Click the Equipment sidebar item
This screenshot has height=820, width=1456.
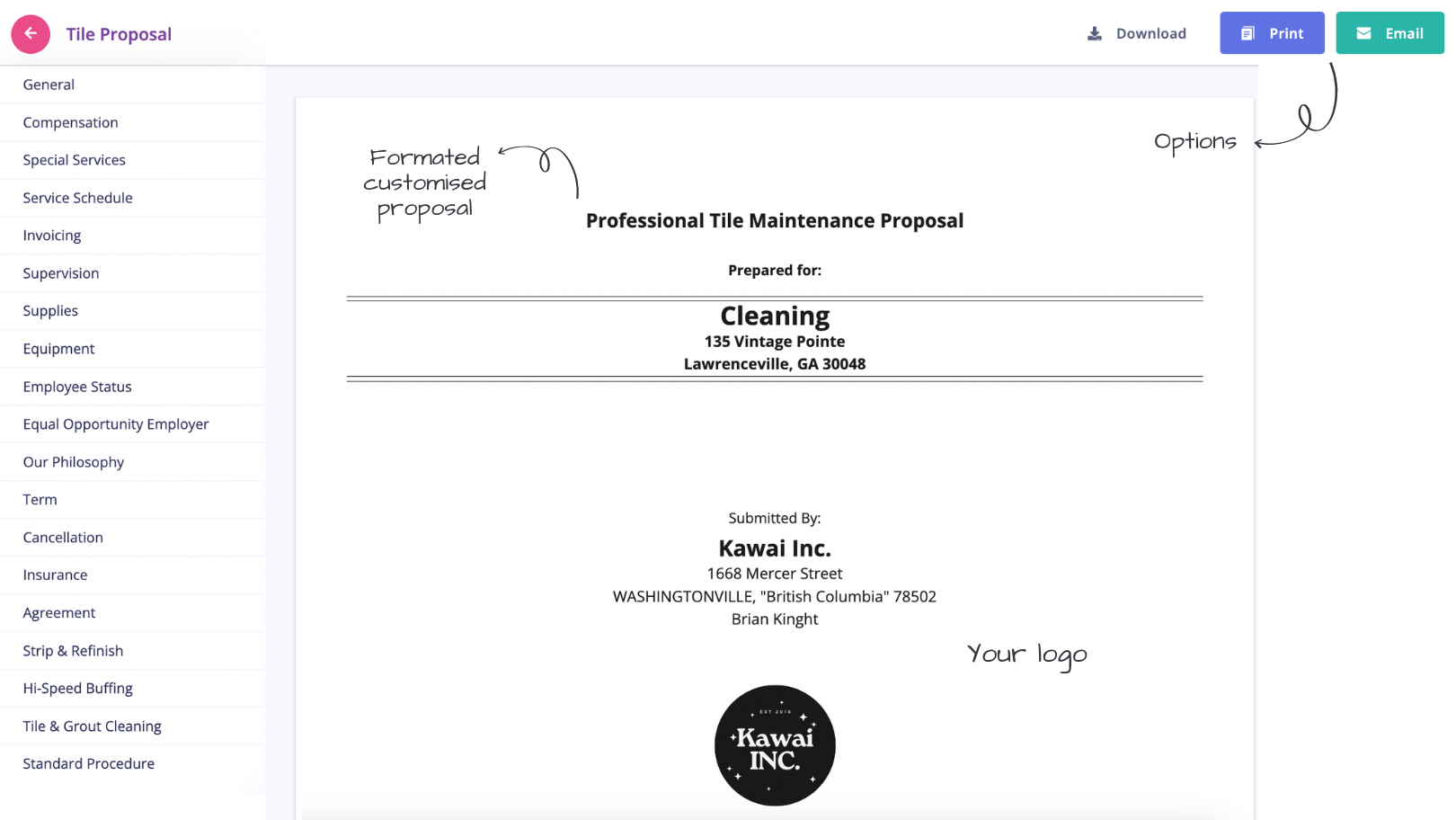click(58, 348)
